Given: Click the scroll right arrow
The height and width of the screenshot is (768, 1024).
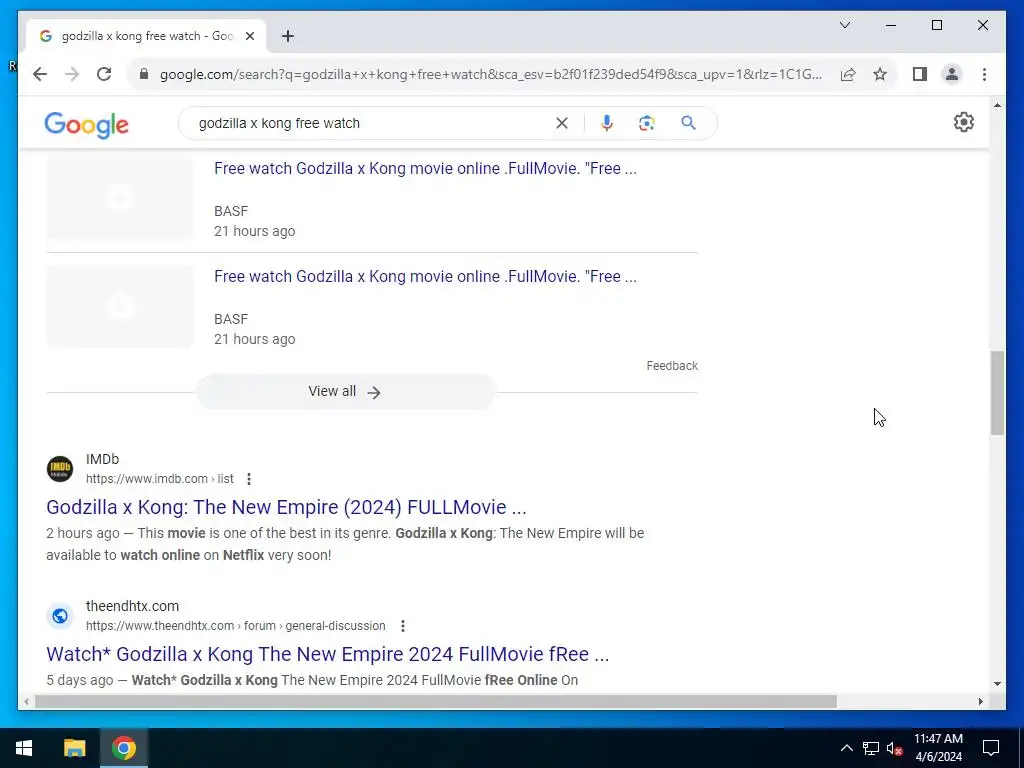Looking at the screenshot, I should click(x=980, y=701).
